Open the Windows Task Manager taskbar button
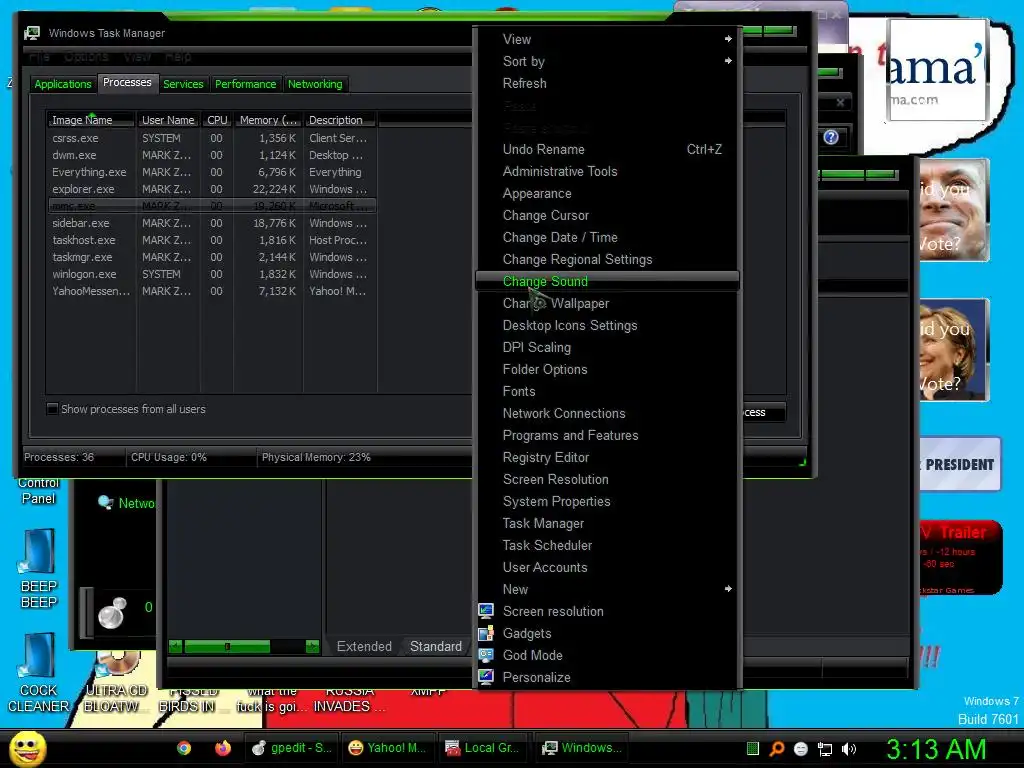 coord(579,748)
